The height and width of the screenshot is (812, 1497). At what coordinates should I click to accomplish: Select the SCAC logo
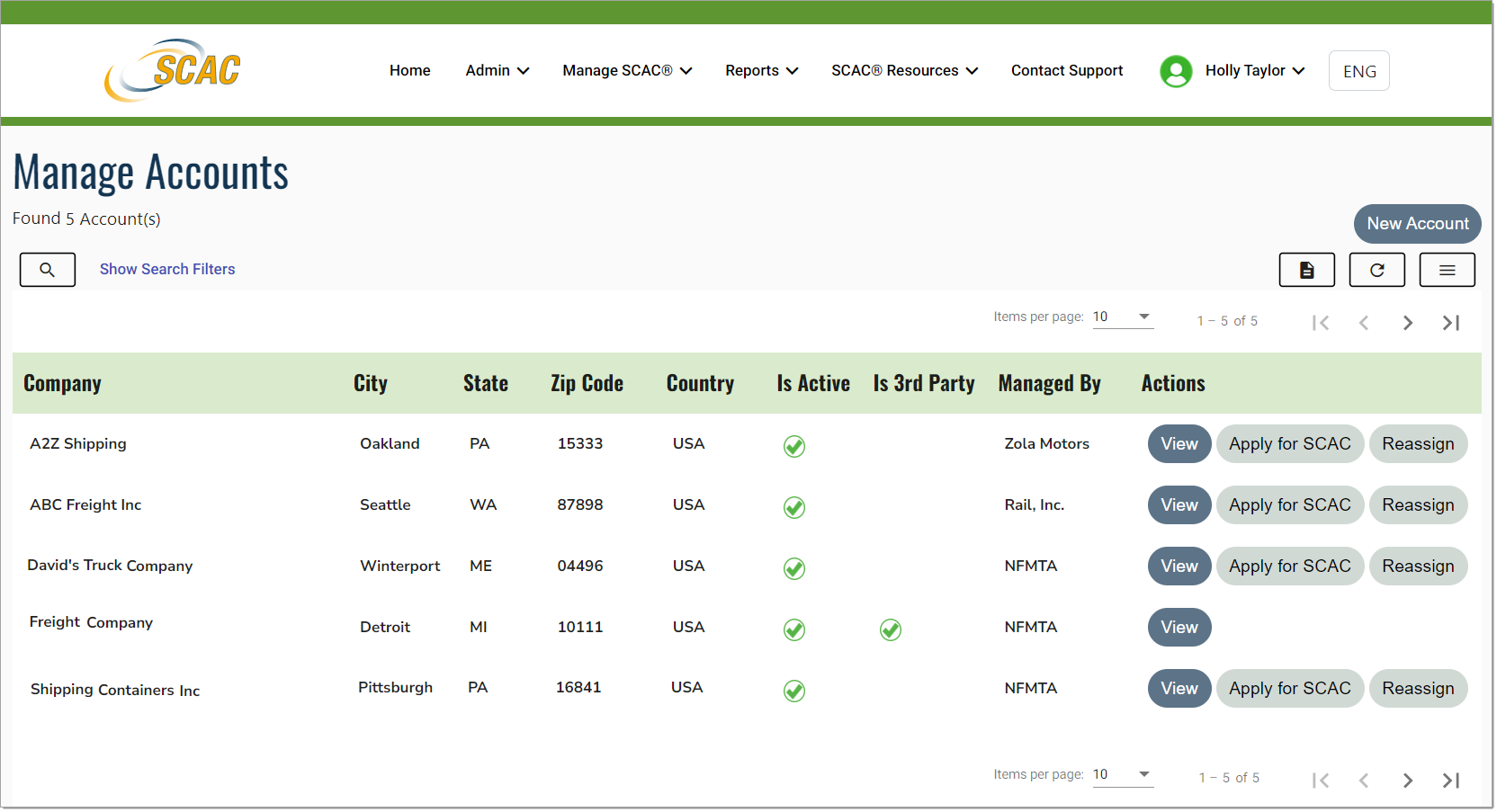pos(173,69)
